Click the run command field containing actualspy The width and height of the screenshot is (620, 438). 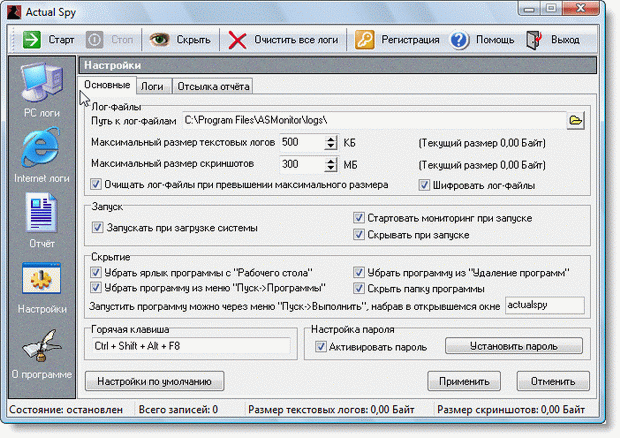(x=544, y=305)
